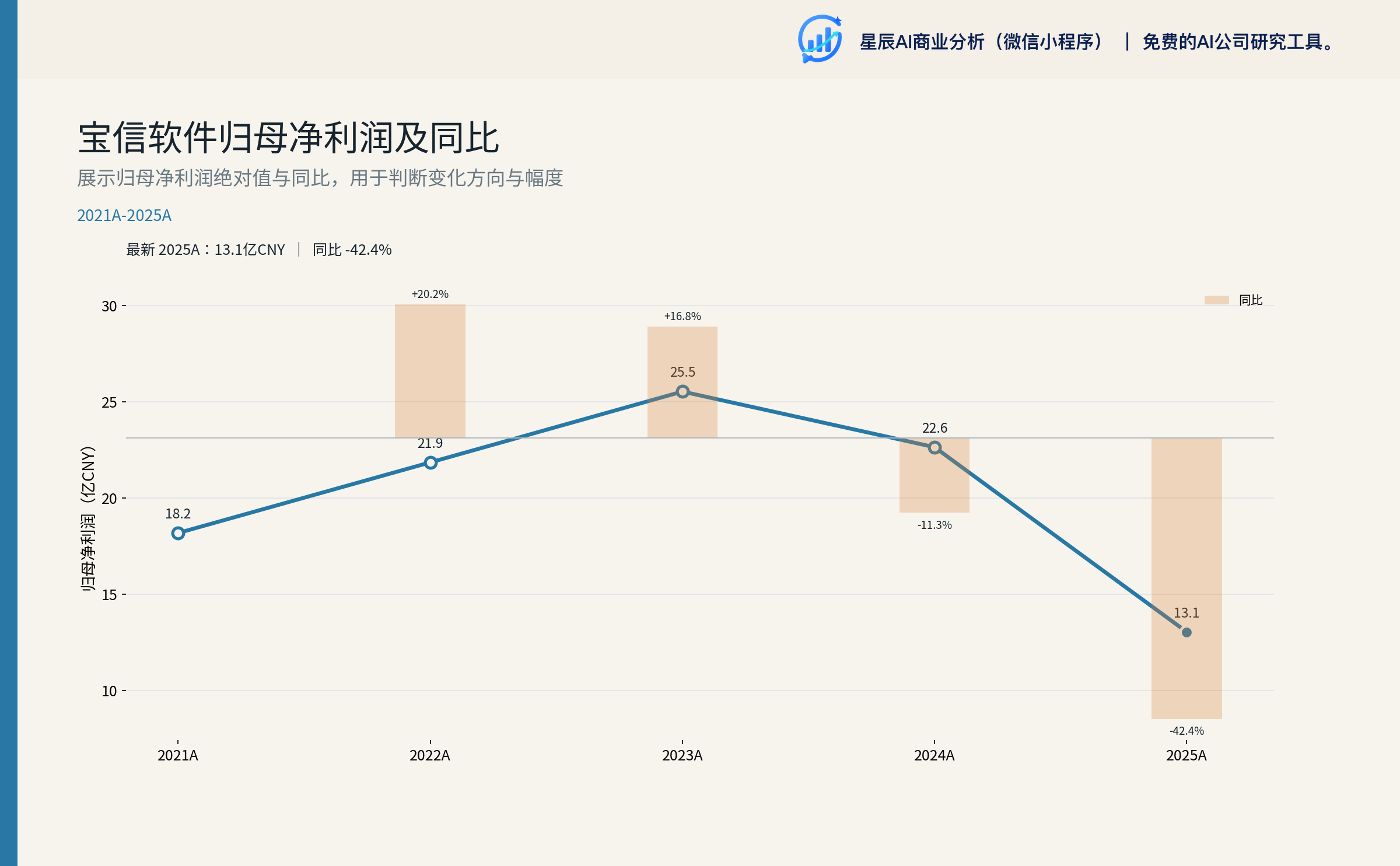1400x866 pixels.
Task: Click the 2021A x-axis label
Action: pyautogui.click(x=178, y=755)
